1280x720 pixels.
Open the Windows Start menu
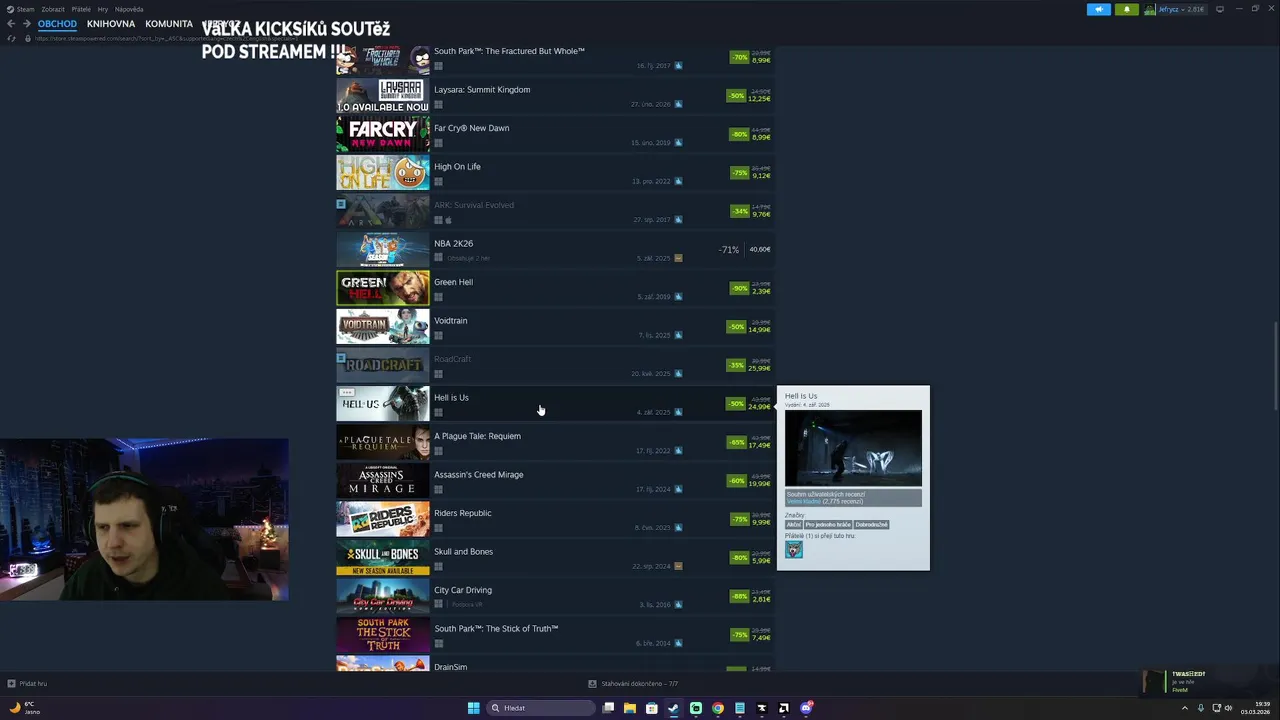click(473, 708)
